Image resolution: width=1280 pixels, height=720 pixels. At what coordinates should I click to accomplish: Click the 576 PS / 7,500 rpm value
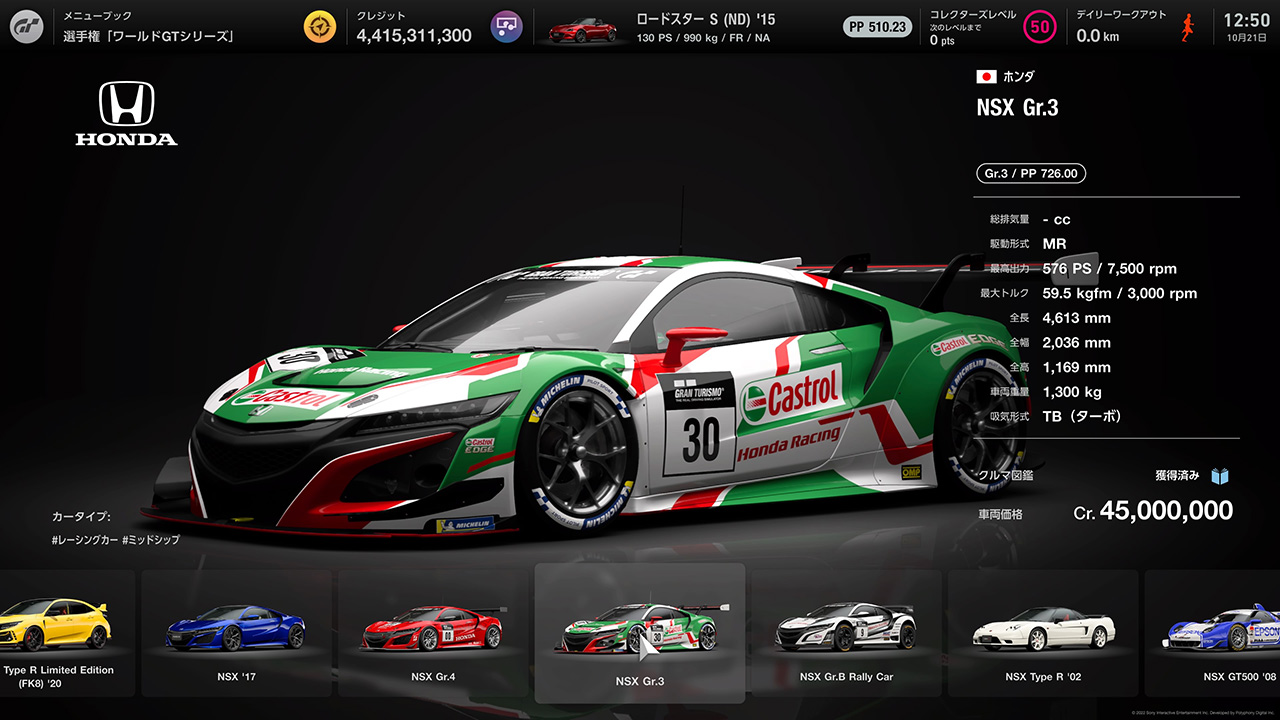[1109, 269]
